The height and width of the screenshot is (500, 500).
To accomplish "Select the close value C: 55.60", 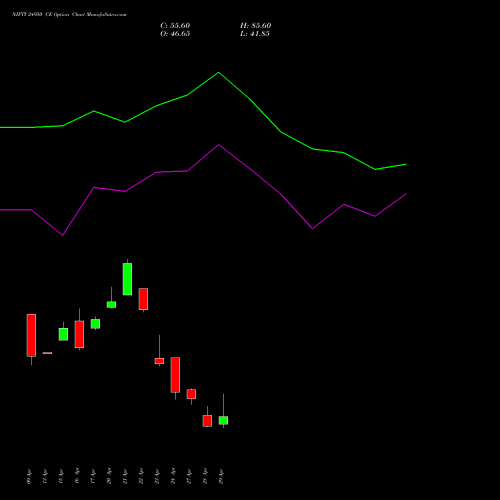I will click(x=175, y=26).
